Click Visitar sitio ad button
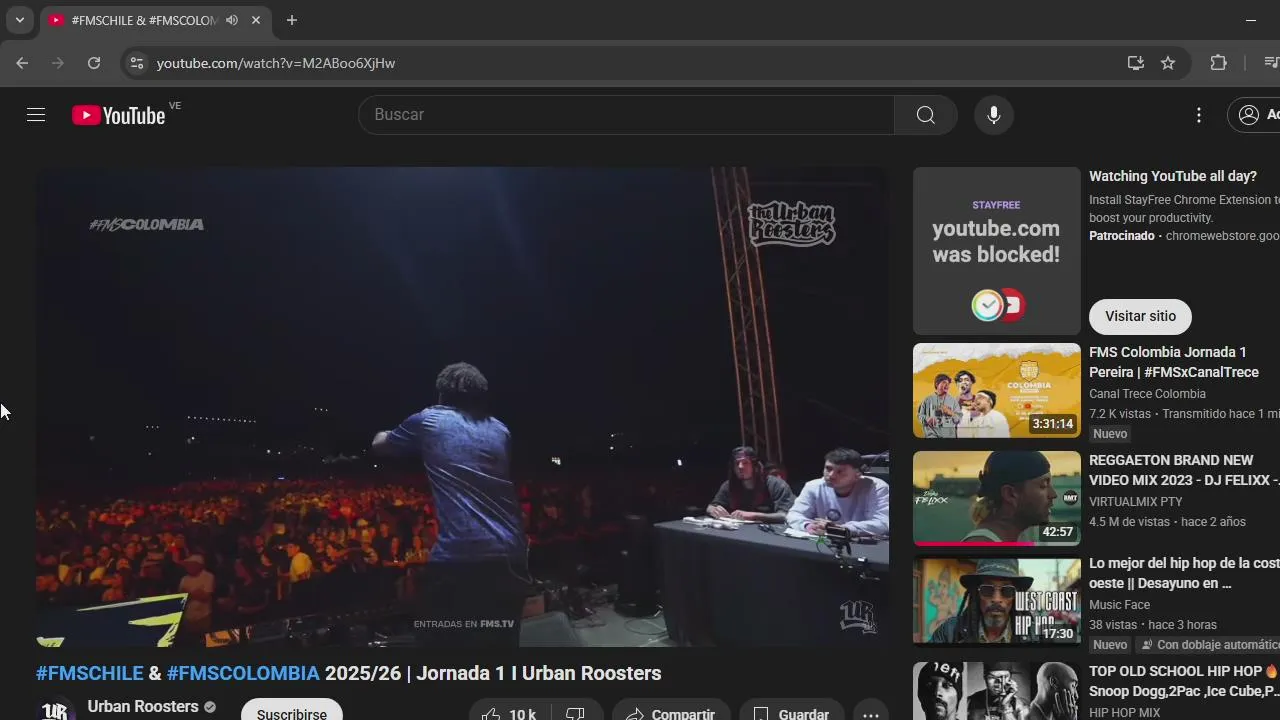 coord(1140,316)
